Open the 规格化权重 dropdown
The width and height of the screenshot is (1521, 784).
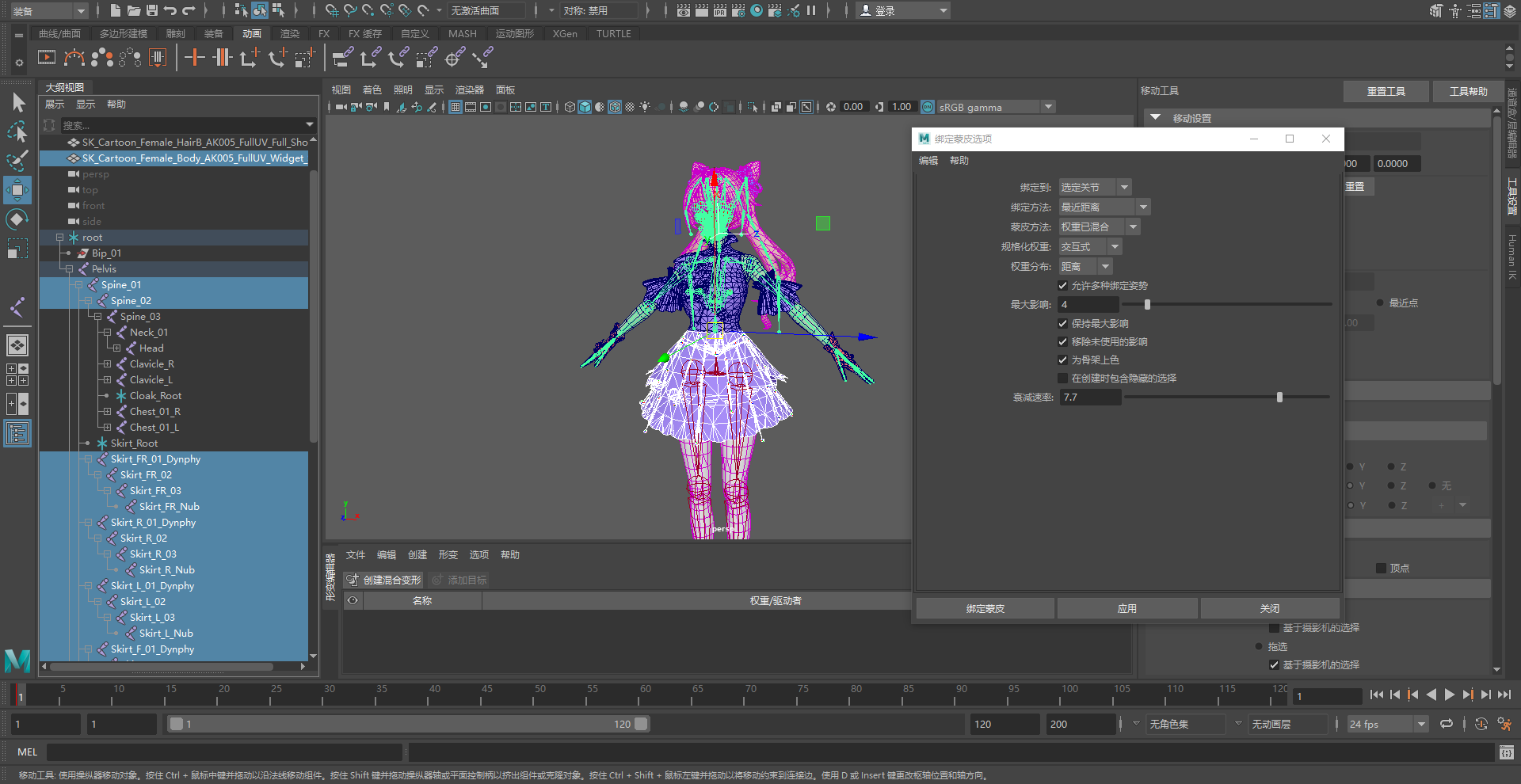[1090, 247]
